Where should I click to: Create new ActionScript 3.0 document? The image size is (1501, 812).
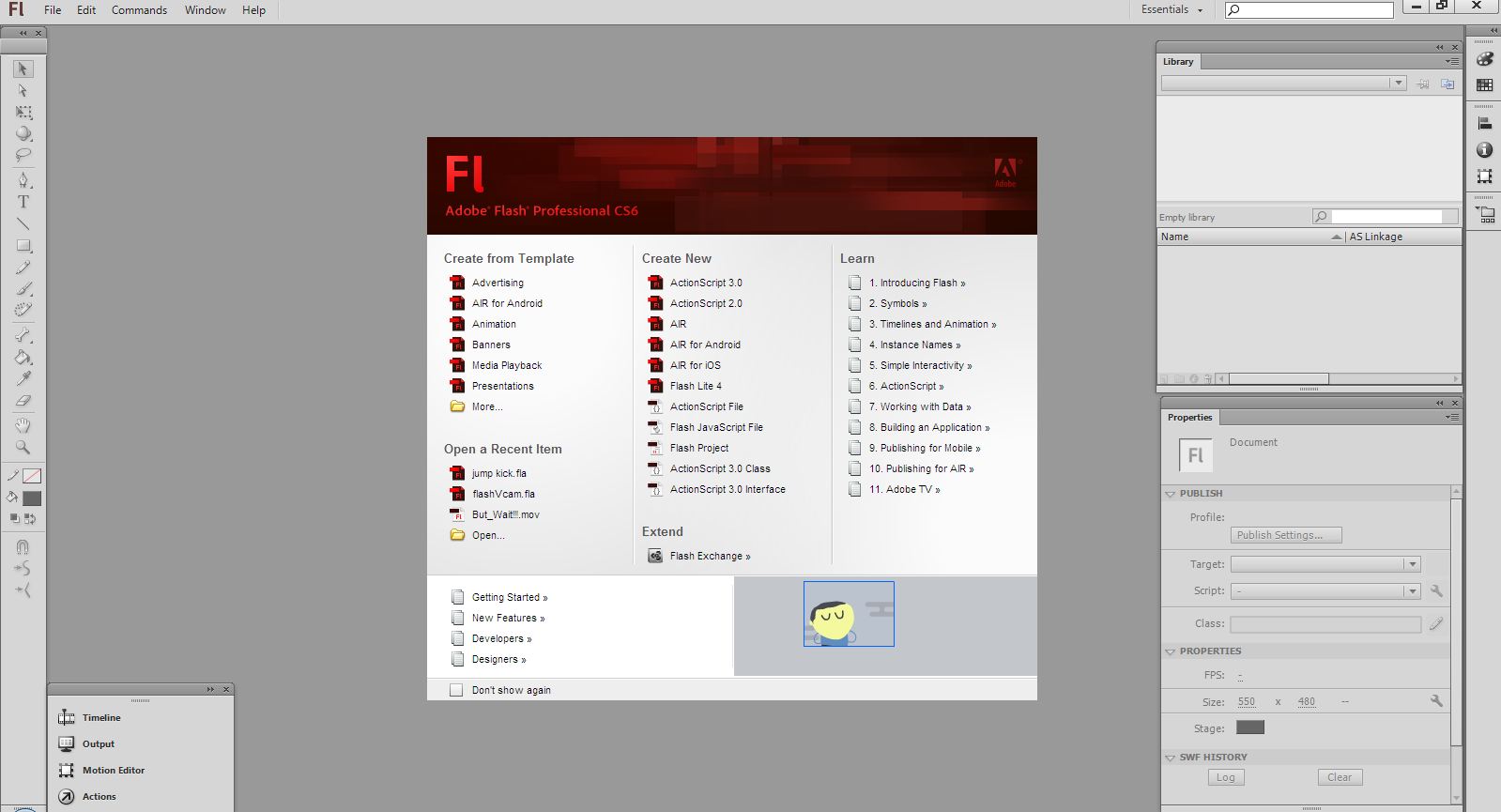(x=706, y=283)
